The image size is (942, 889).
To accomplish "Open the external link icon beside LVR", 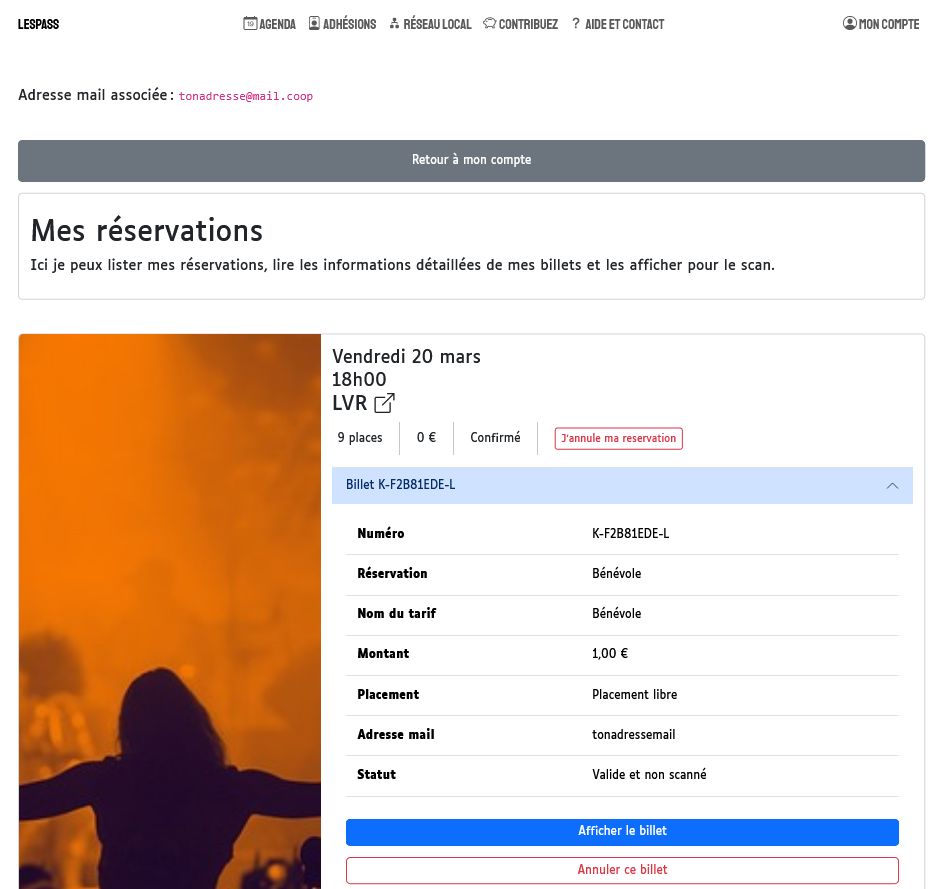I will [384, 403].
